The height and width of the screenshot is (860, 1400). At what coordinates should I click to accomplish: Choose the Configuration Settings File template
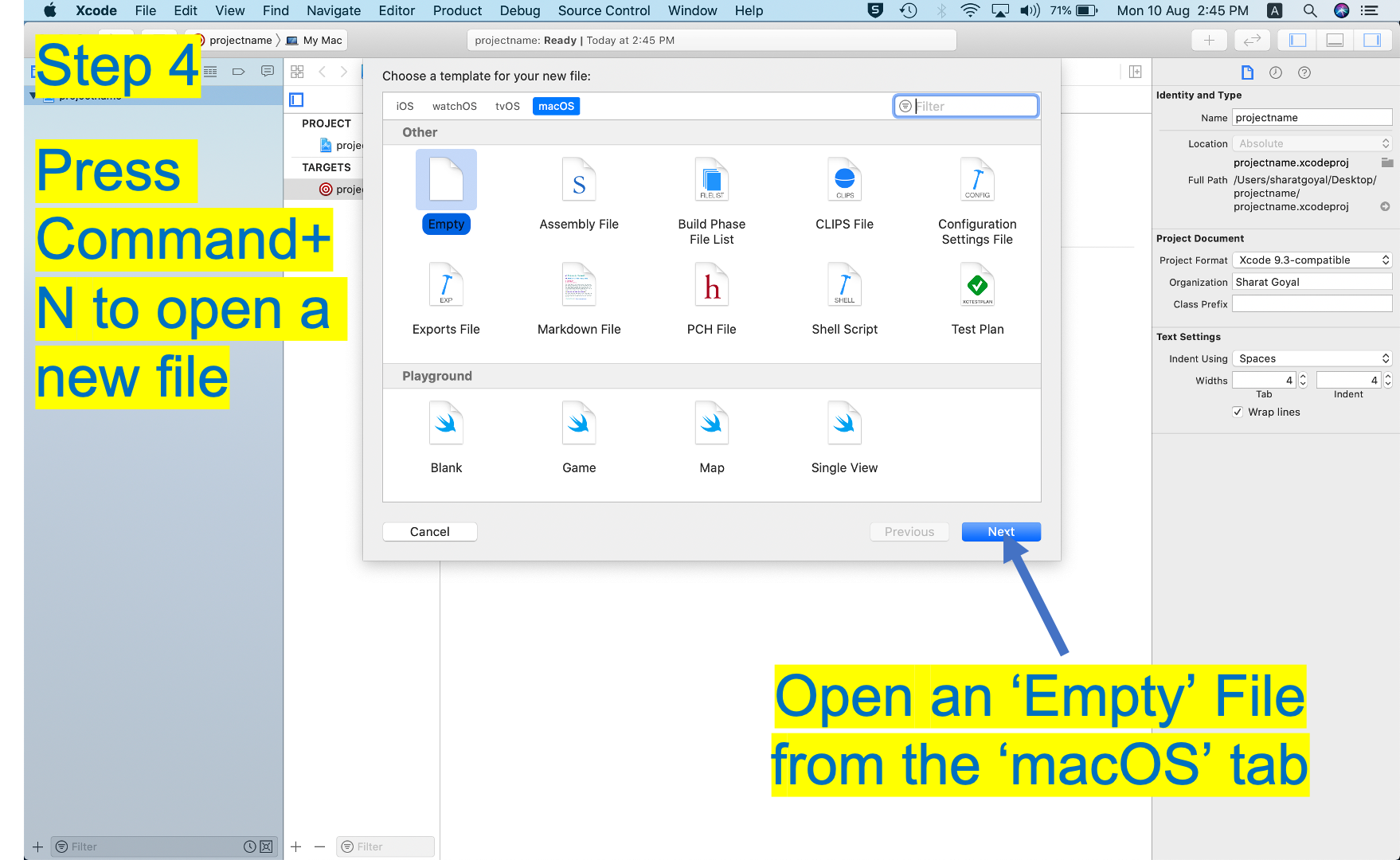[977, 201]
